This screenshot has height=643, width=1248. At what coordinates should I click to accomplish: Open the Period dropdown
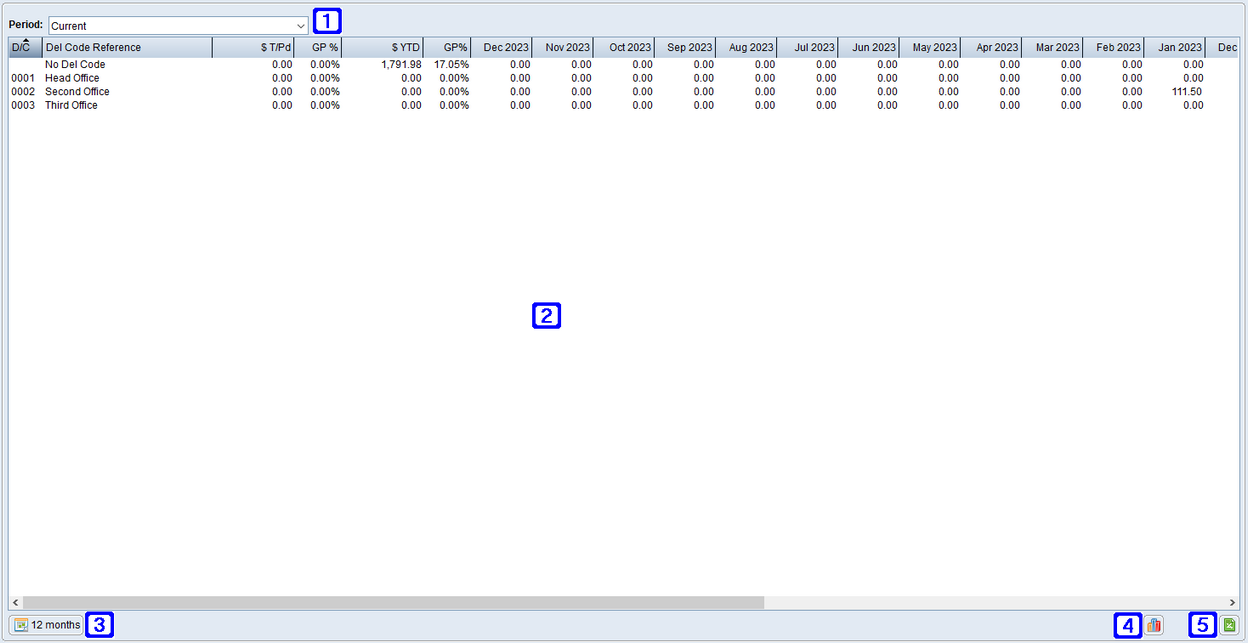(x=301, y=23)
